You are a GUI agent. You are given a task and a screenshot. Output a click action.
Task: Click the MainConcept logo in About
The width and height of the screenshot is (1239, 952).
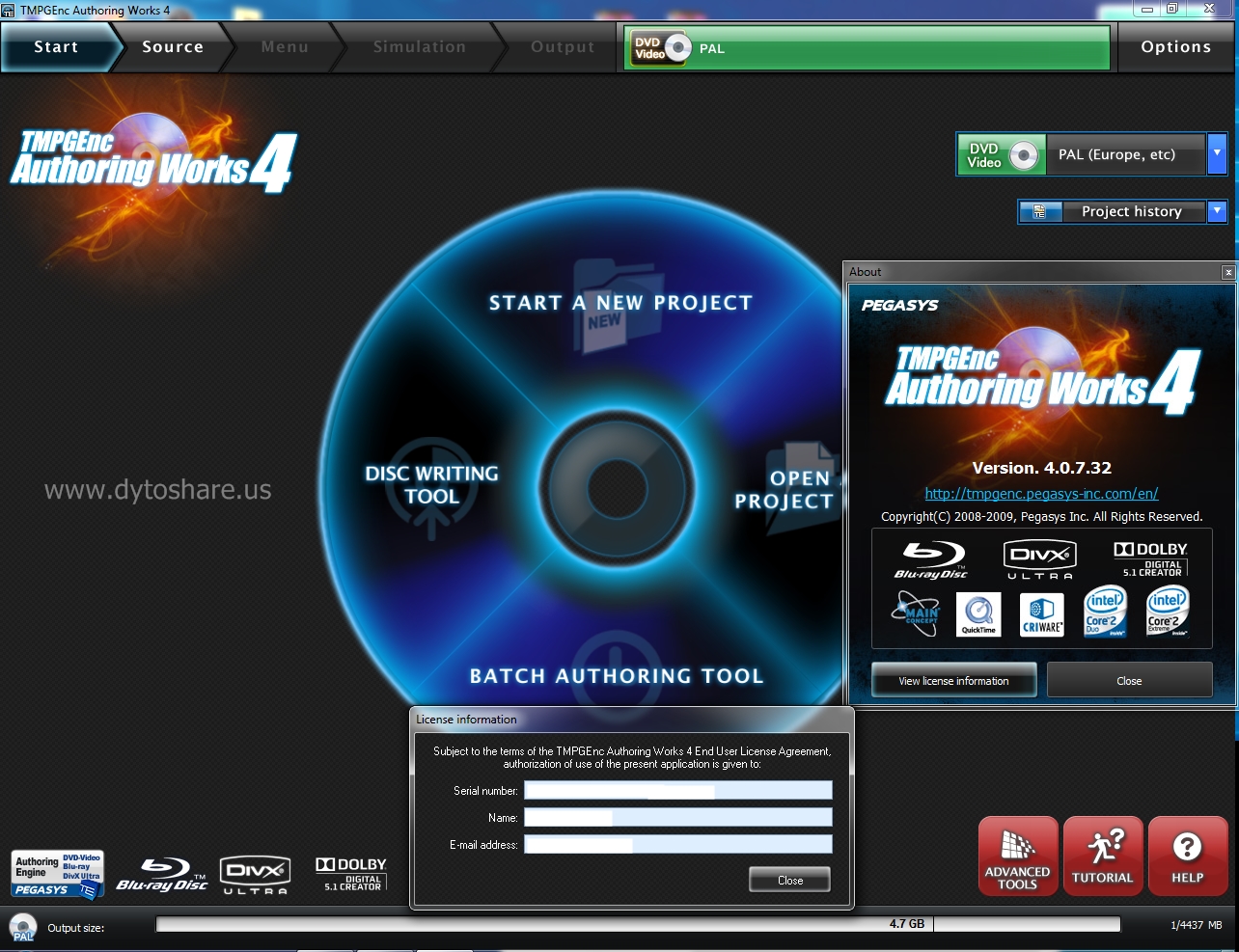[916, 613]
